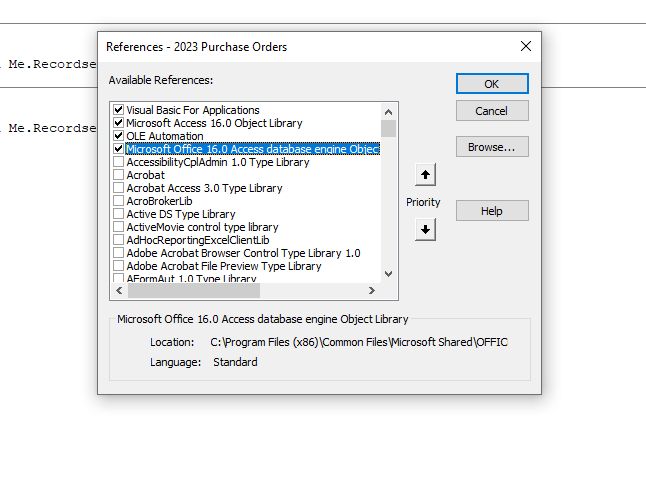Click the Location path text

[359, 342]
